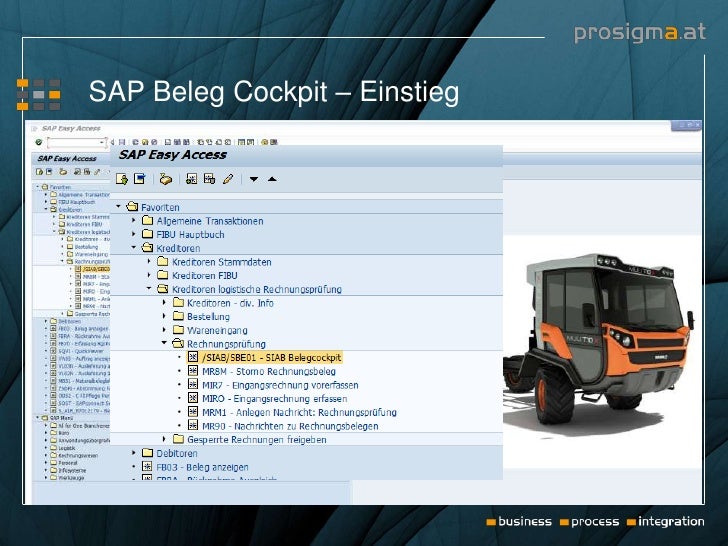Screen dimensions: 728x546
Task: Move favorite down with the down arrow in the enlarged toolbar
Action: [x=254, y=179]
